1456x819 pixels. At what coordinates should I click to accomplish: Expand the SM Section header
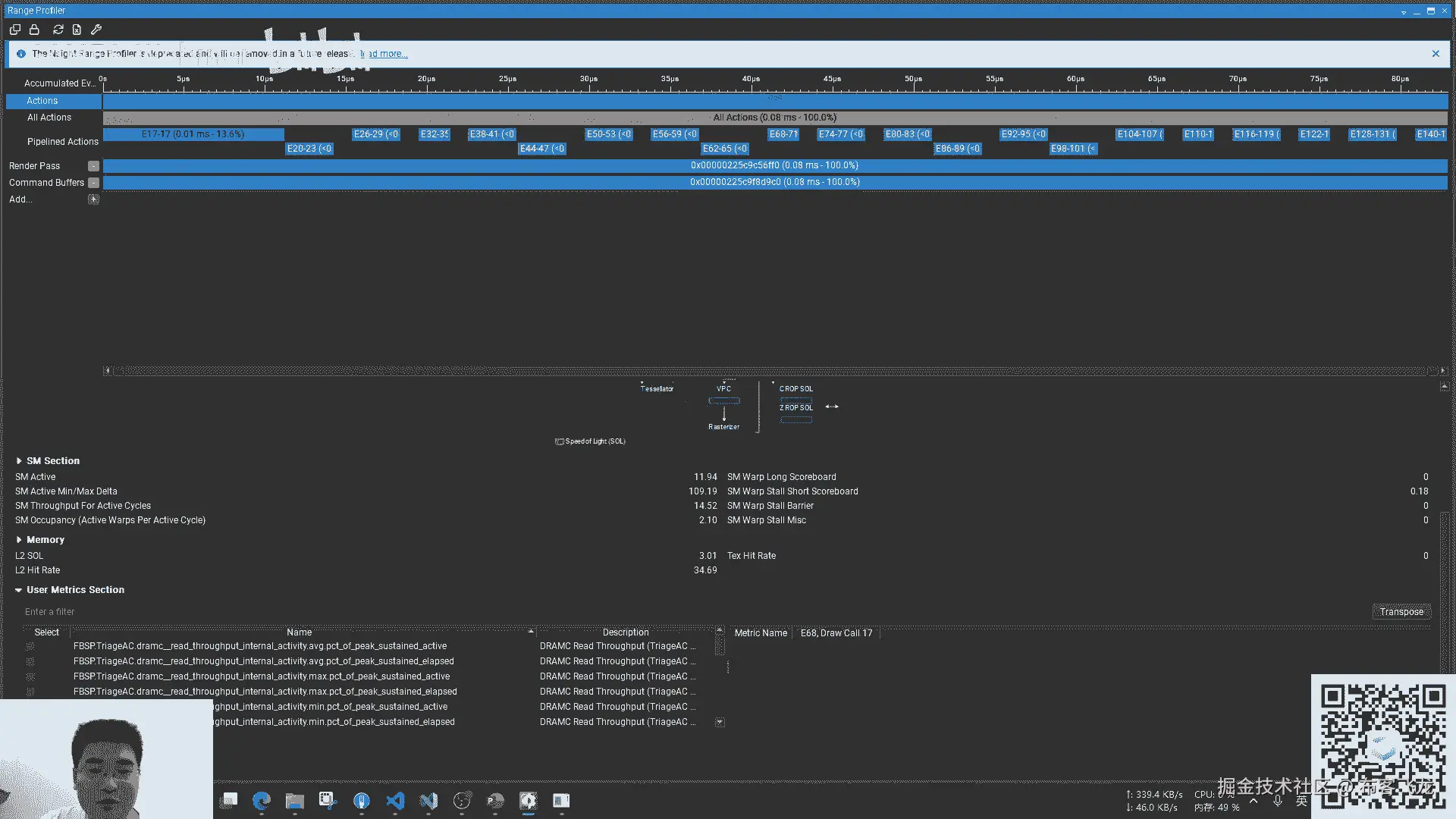(x=19, y=461)
